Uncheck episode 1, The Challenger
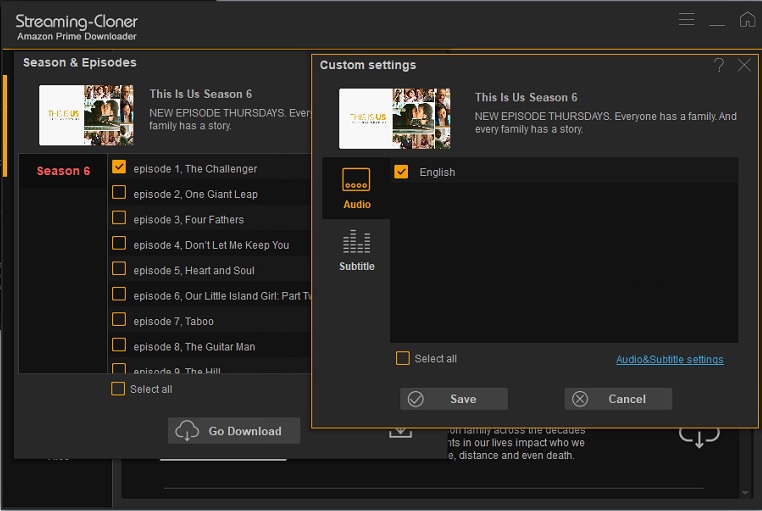 [x=119, y=167]
